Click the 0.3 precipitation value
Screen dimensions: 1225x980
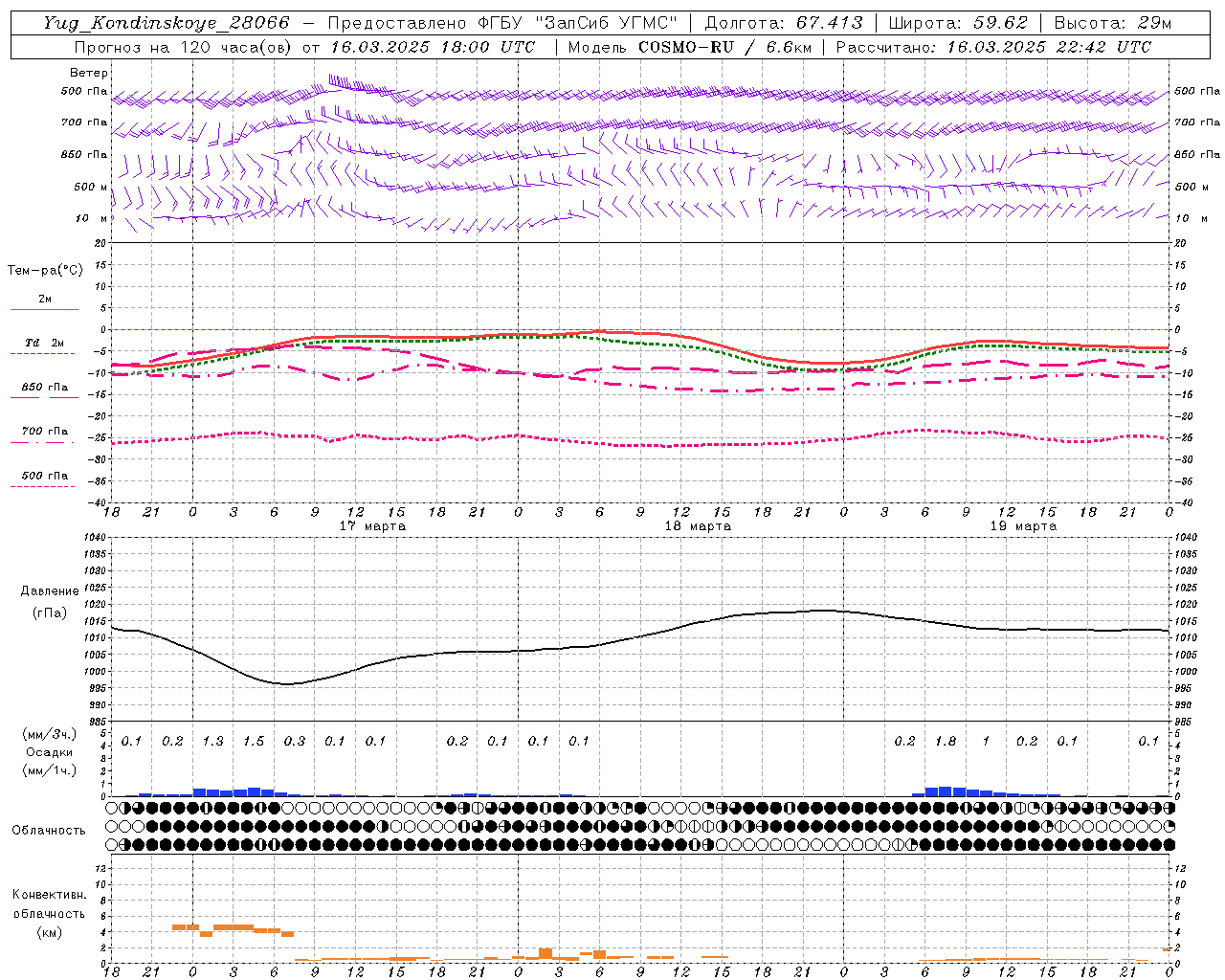click(295, 741)
